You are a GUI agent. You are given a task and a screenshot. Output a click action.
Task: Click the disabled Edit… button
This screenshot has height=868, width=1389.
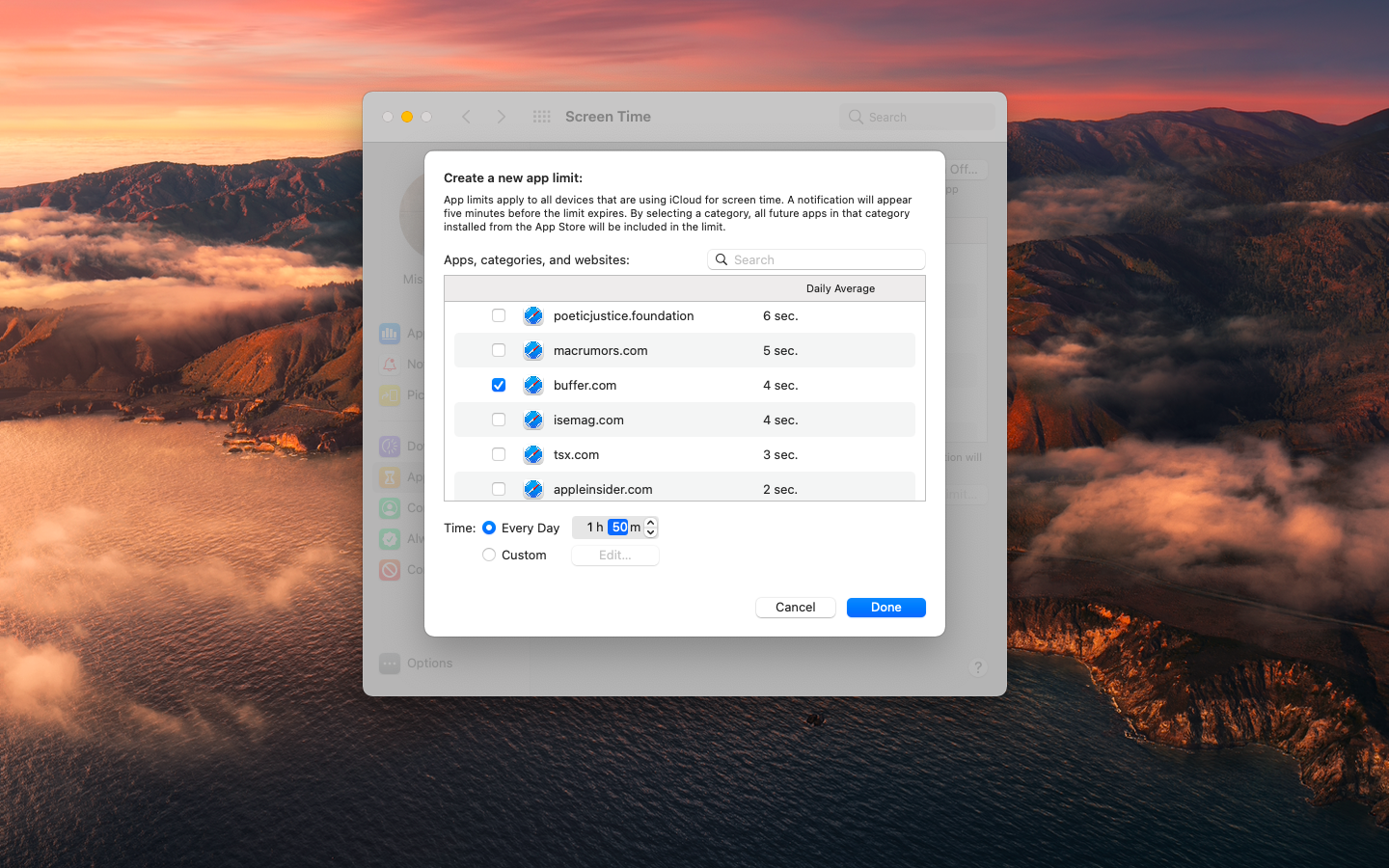pos(615,556)
